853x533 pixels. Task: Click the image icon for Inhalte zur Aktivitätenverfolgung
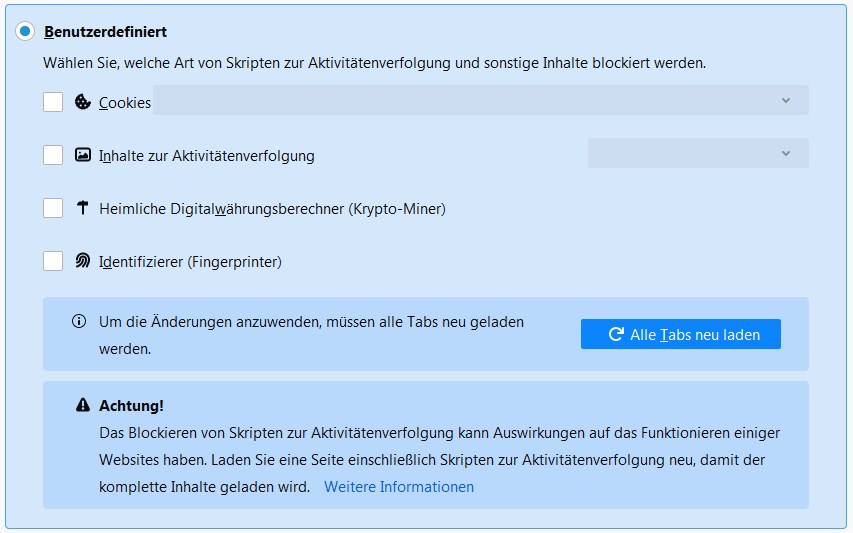(83, 155)
